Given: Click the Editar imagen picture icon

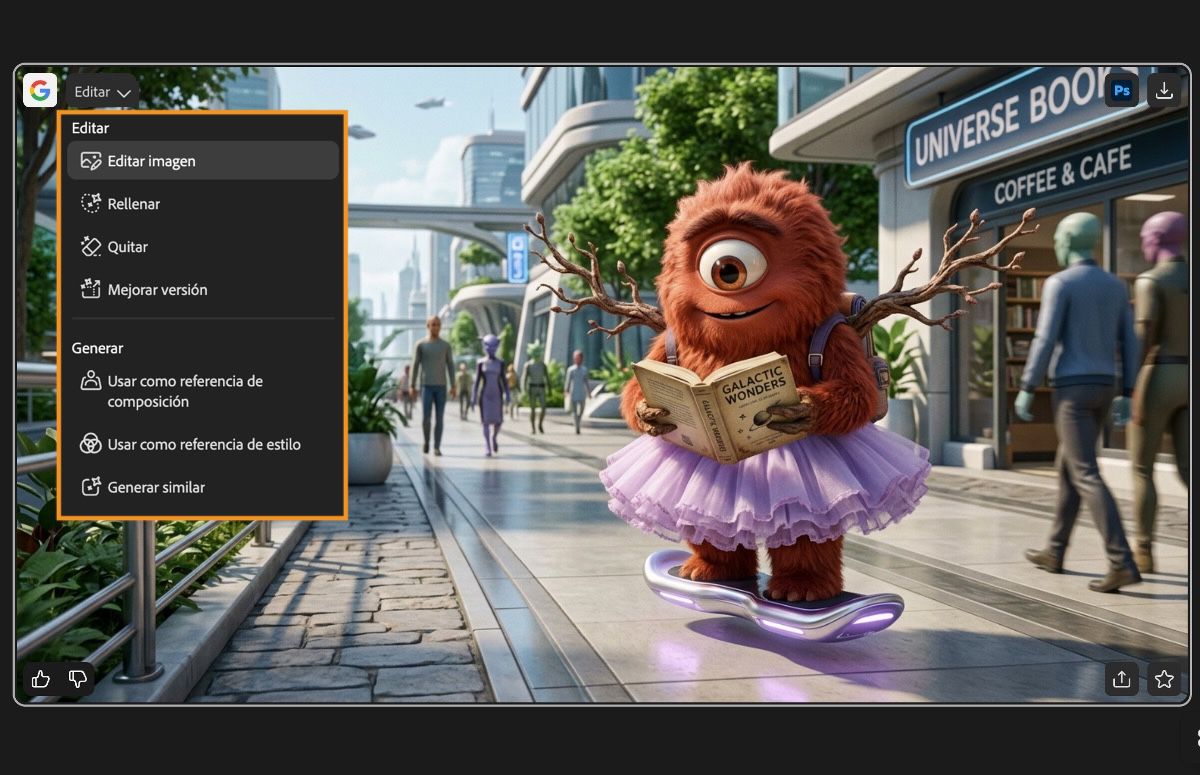Looking at the screenshot, I should click(91, 161).
